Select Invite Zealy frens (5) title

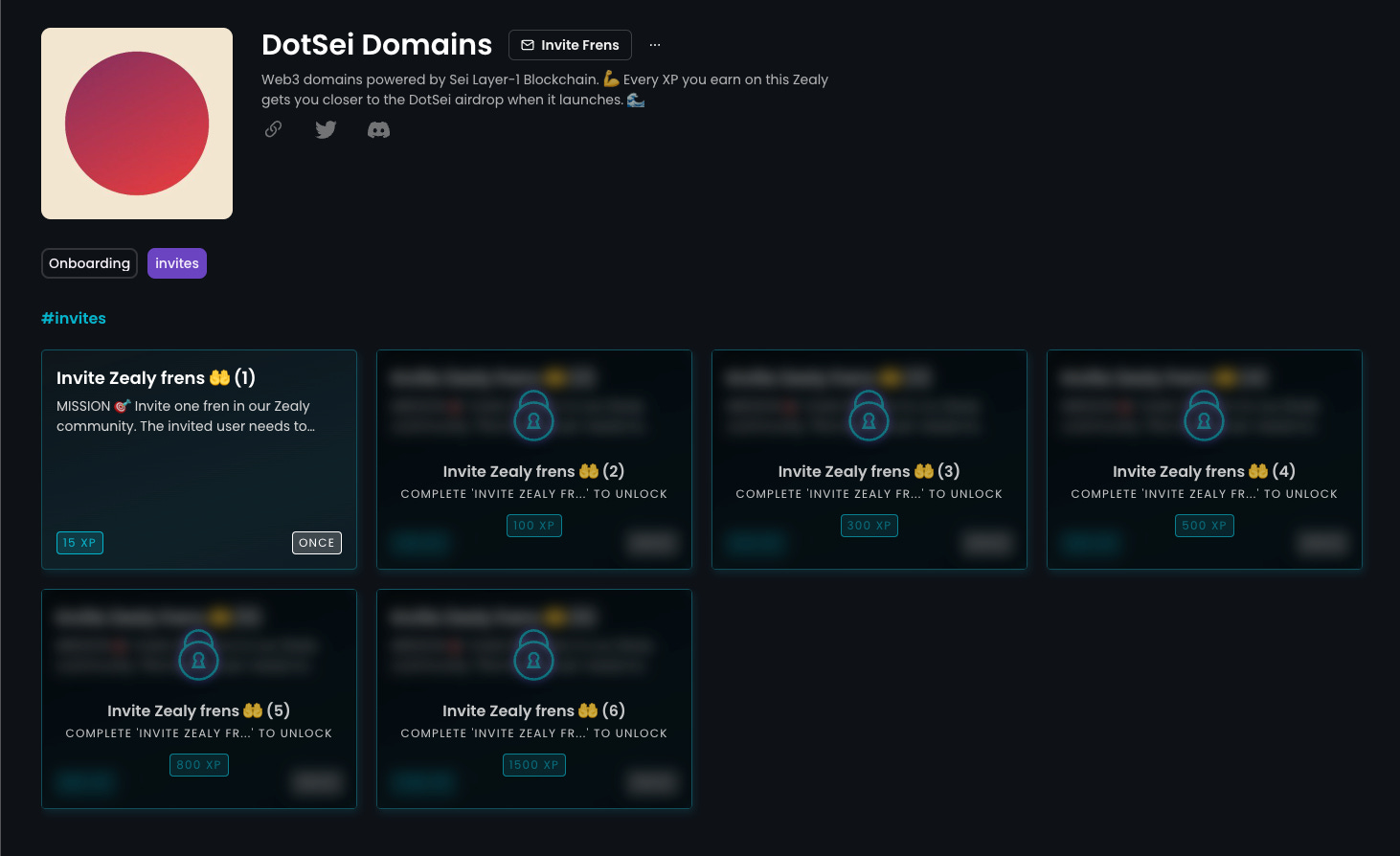click(x=199, y=710)
